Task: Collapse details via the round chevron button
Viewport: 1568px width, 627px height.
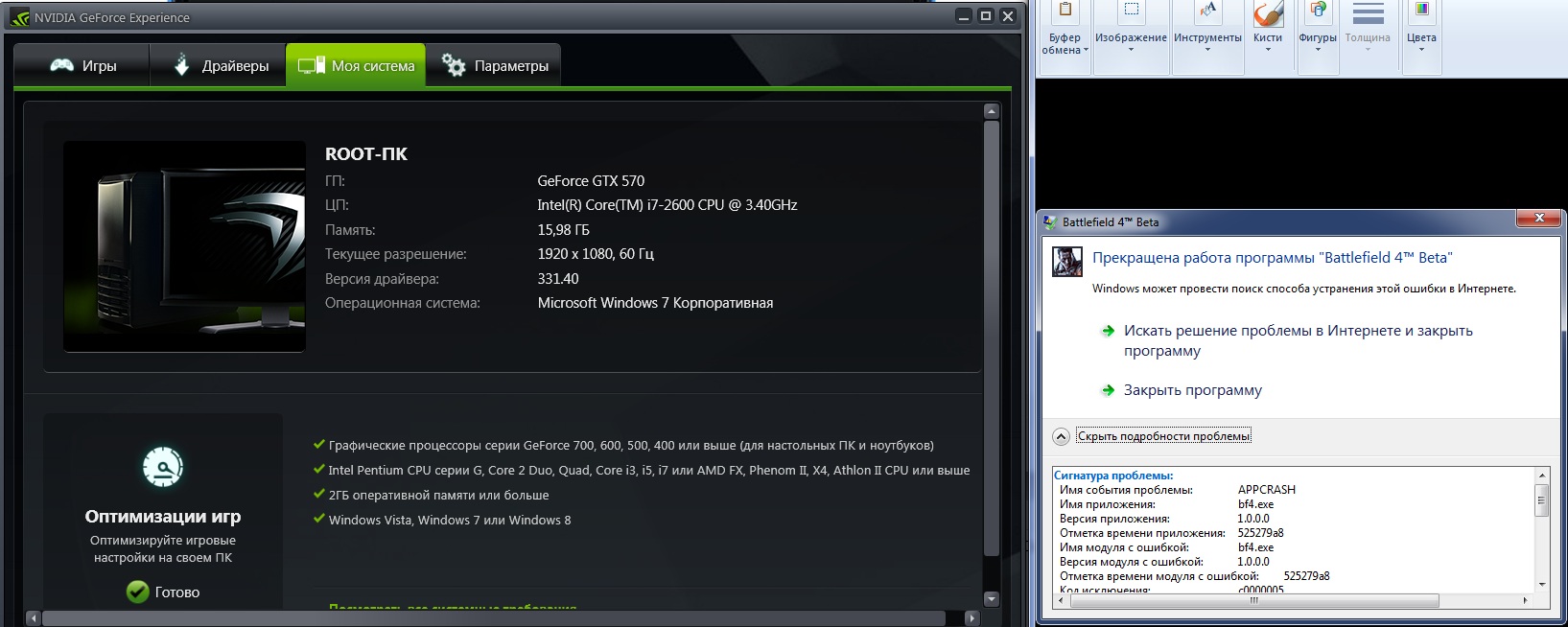Action: point(1061,436)
